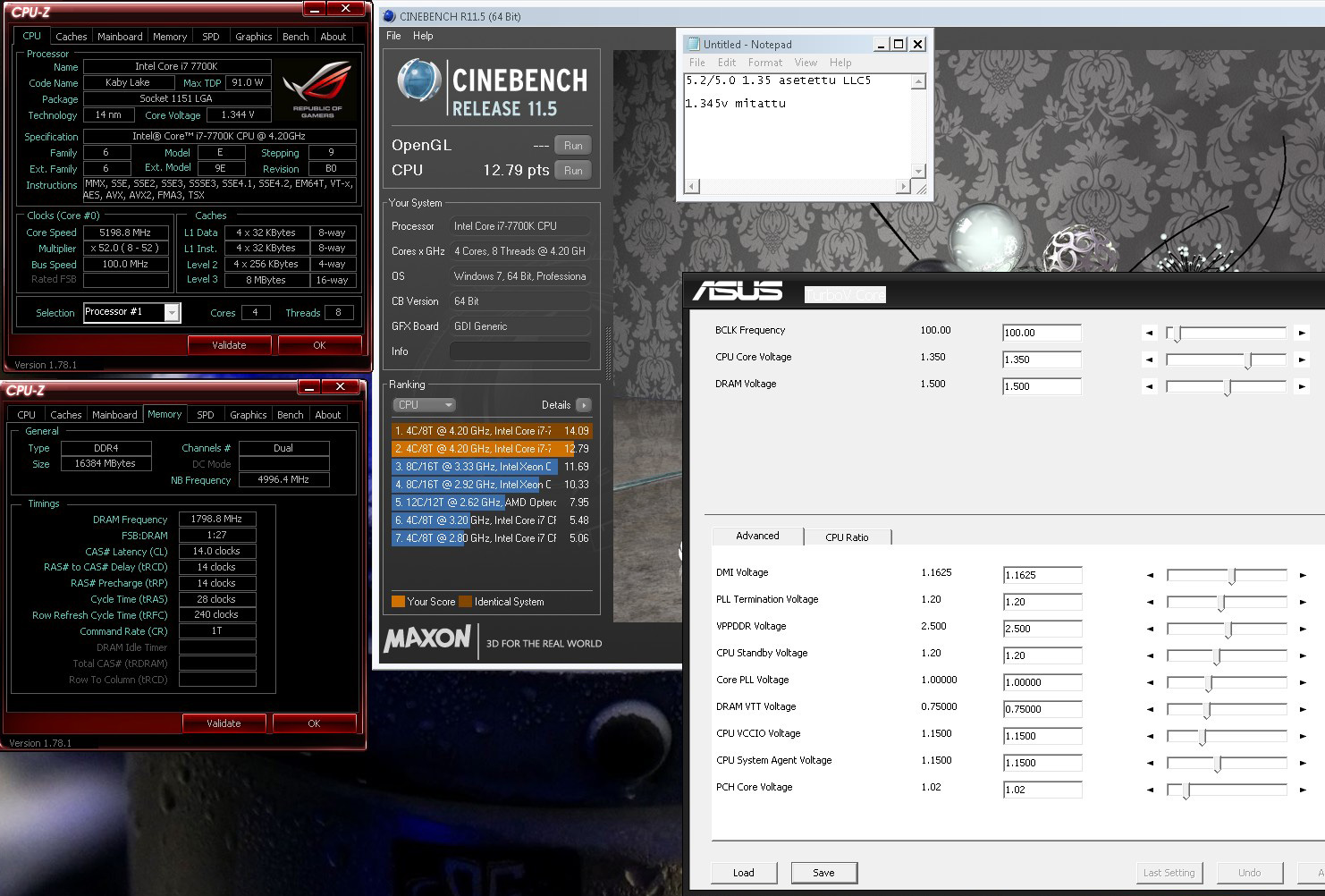Click left arrow for VPPDDR Voltage
The width and height of the screenshot is (1325, 896).
(1151, 630)
